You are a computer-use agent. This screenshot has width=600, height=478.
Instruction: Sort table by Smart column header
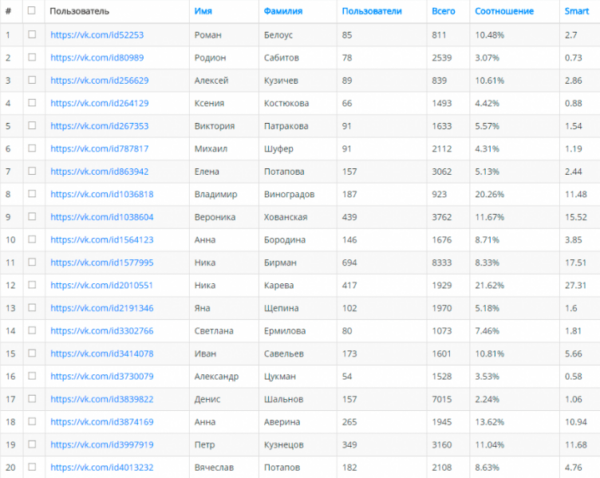click(x=577, y=11)
